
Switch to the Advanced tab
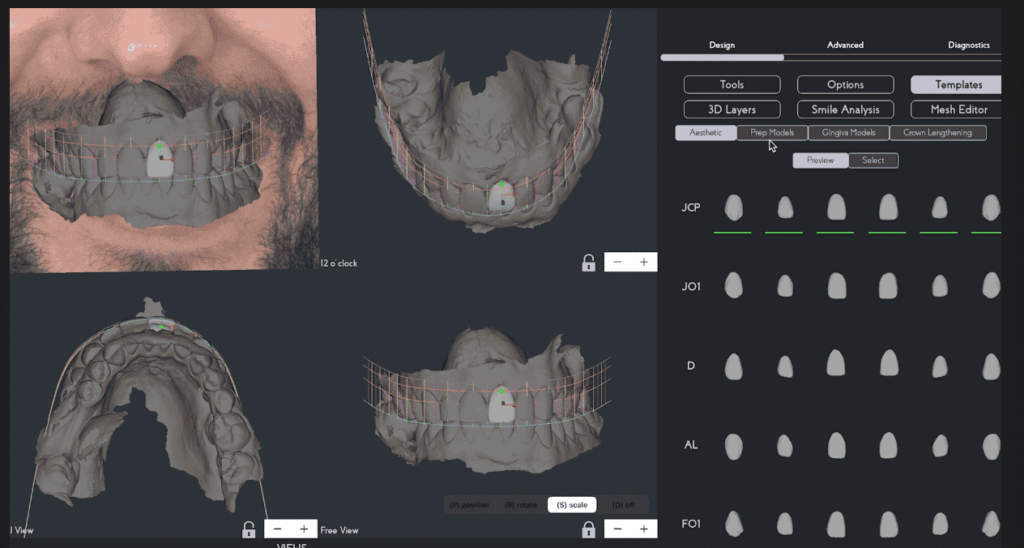point(845,45)
